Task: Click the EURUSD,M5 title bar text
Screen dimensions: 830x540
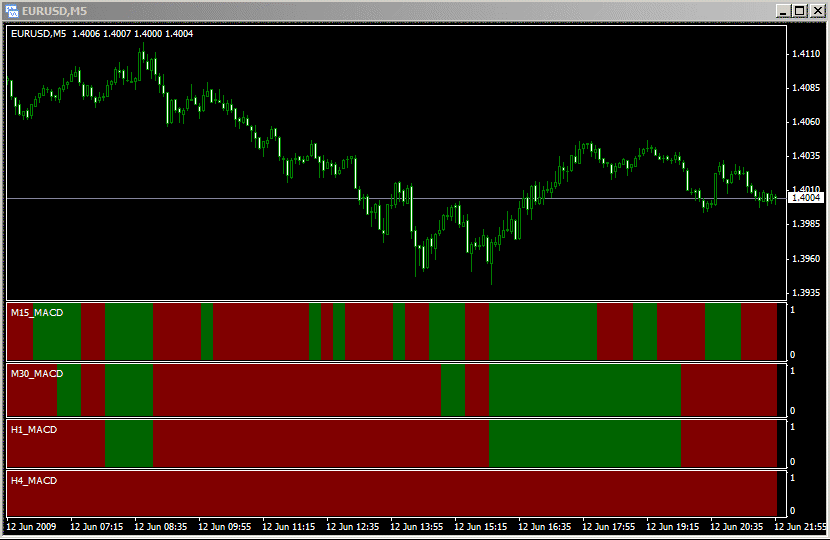Action: (x=55, y=11)
